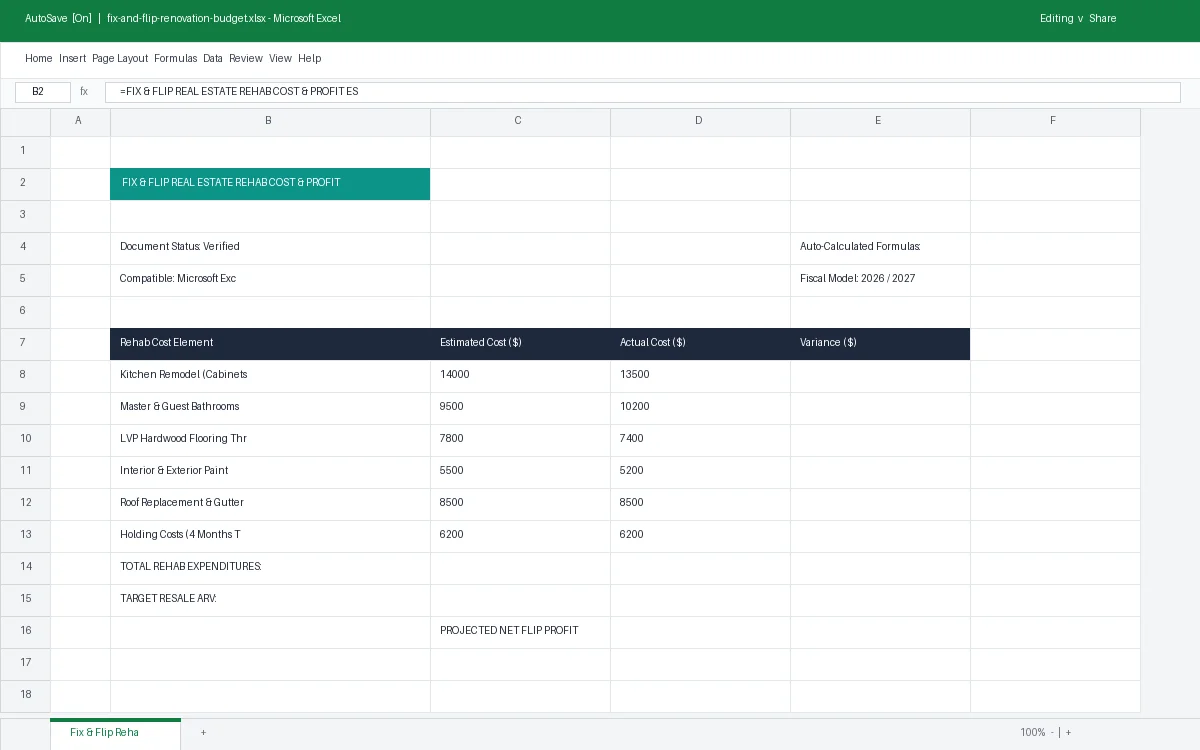
Task: Click into the formula bar
Action: click(x=643, y=92)
